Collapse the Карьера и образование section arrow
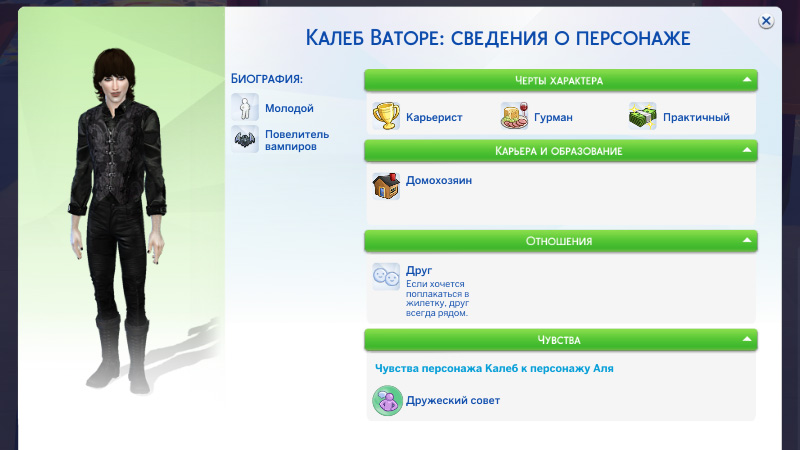Image resolution: width=800 pixels, height=450 pixels. pos(747,150)
